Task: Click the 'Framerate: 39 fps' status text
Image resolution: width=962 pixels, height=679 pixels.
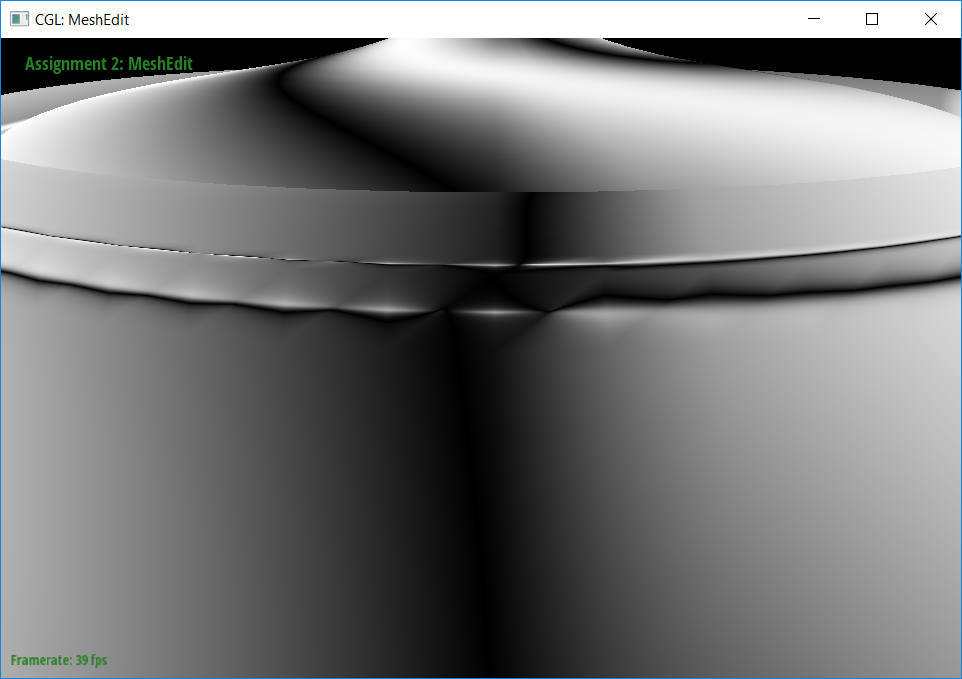Action: coord(59,660)
